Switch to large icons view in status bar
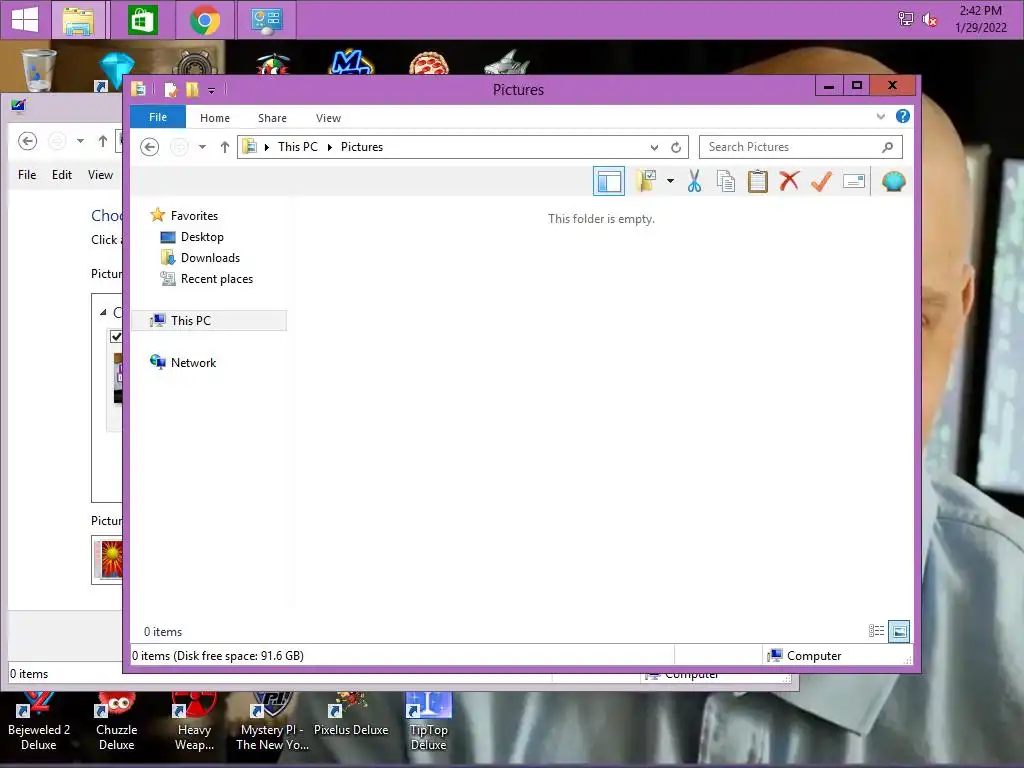1024x768 pixels. pyautogui.click(x=899, y=631)
